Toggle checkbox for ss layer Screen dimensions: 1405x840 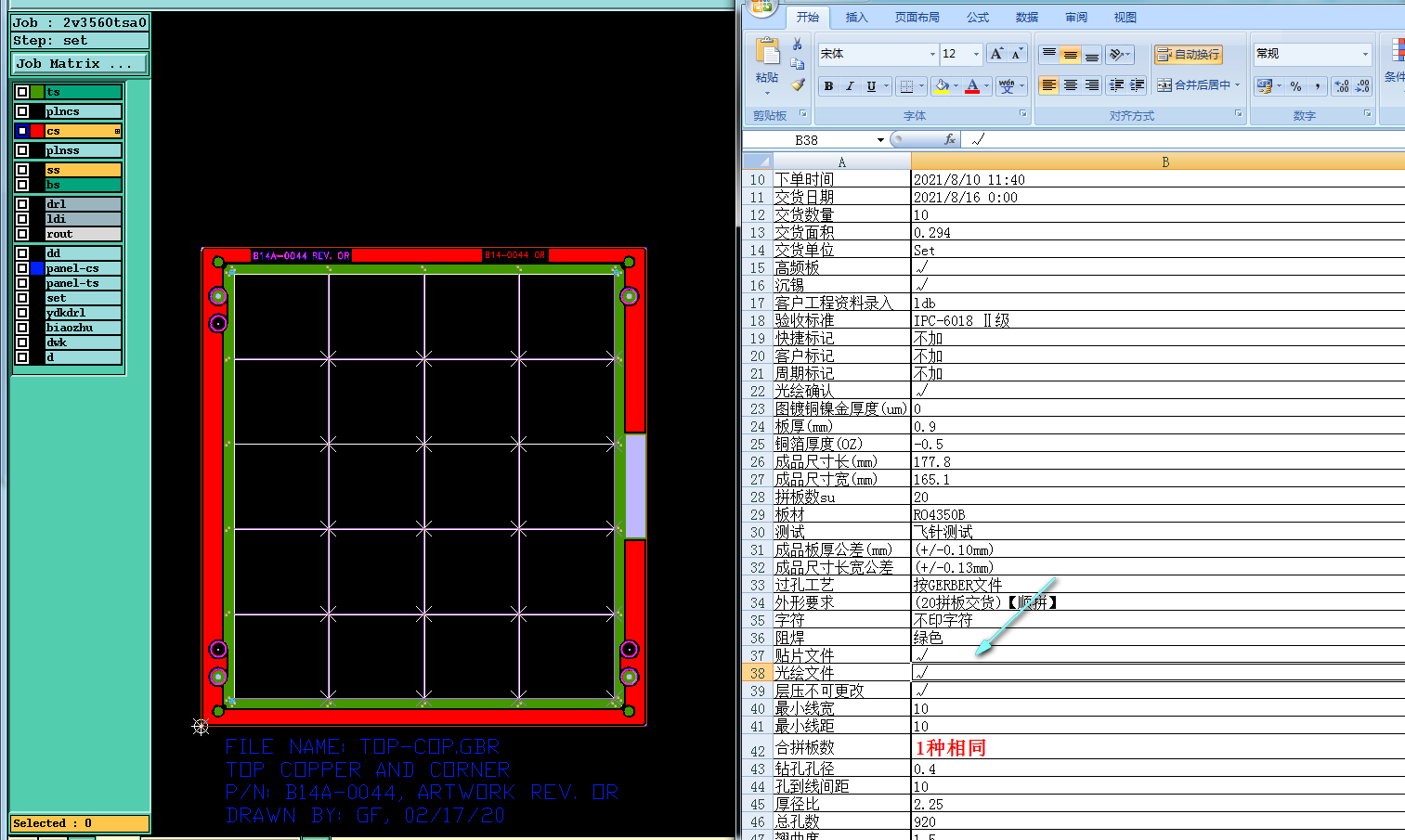[x=22, y=170]
